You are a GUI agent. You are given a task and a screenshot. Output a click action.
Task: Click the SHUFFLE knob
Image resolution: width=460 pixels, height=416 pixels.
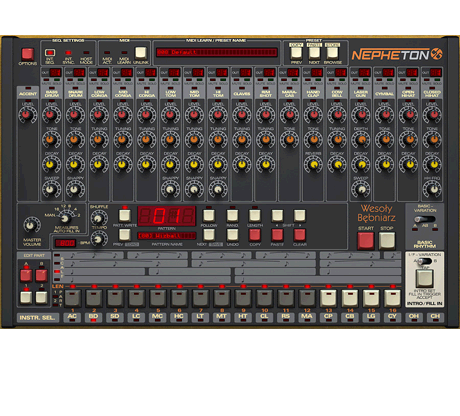pyautogui.click(x=98, y=218)
